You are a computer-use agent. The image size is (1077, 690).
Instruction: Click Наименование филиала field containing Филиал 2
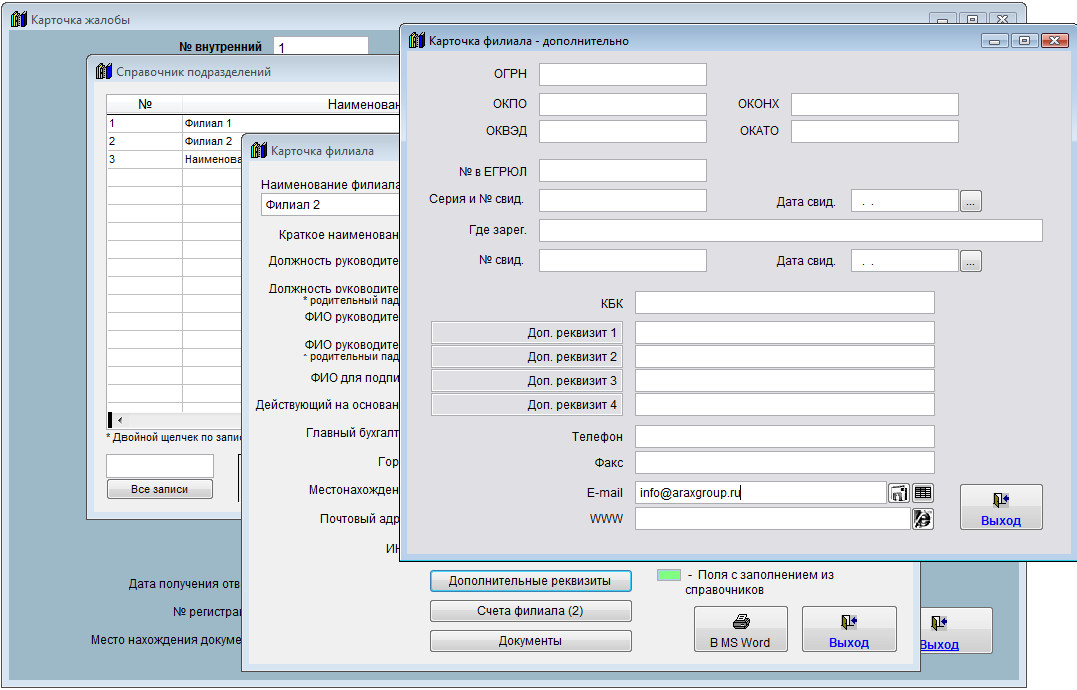[x=330, y=205]
